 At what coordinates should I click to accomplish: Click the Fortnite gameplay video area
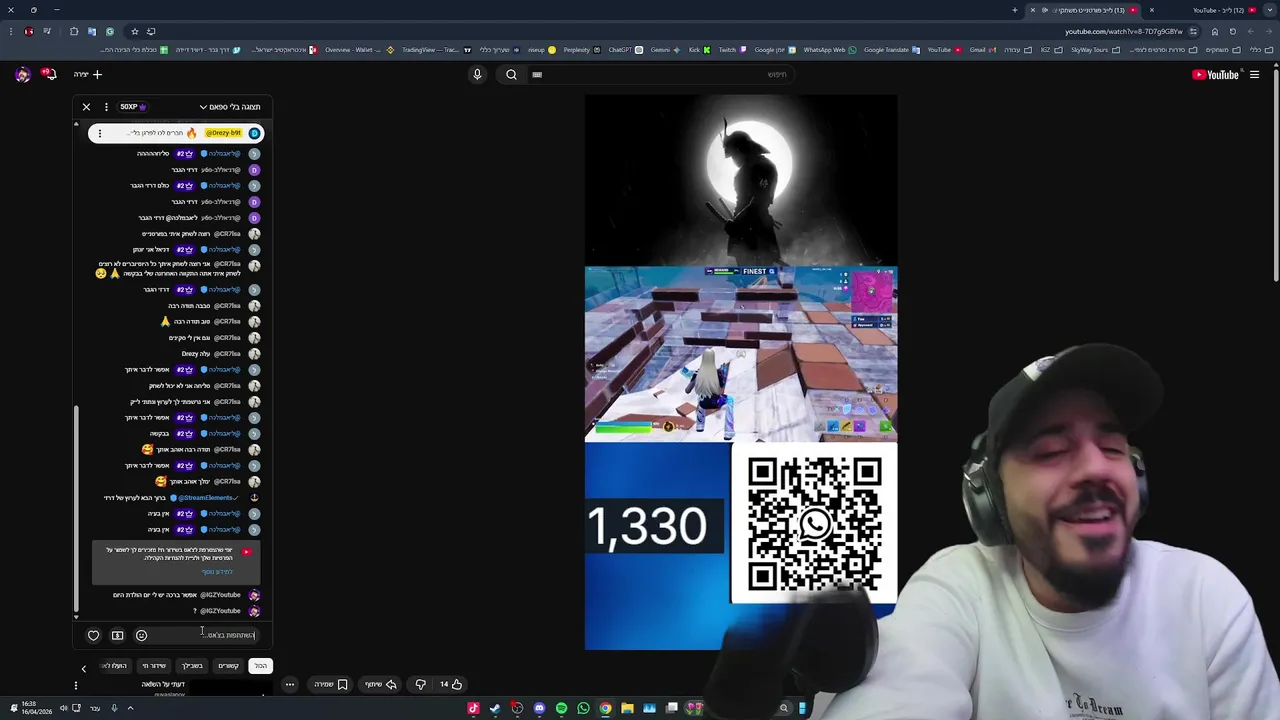(741, 354)
